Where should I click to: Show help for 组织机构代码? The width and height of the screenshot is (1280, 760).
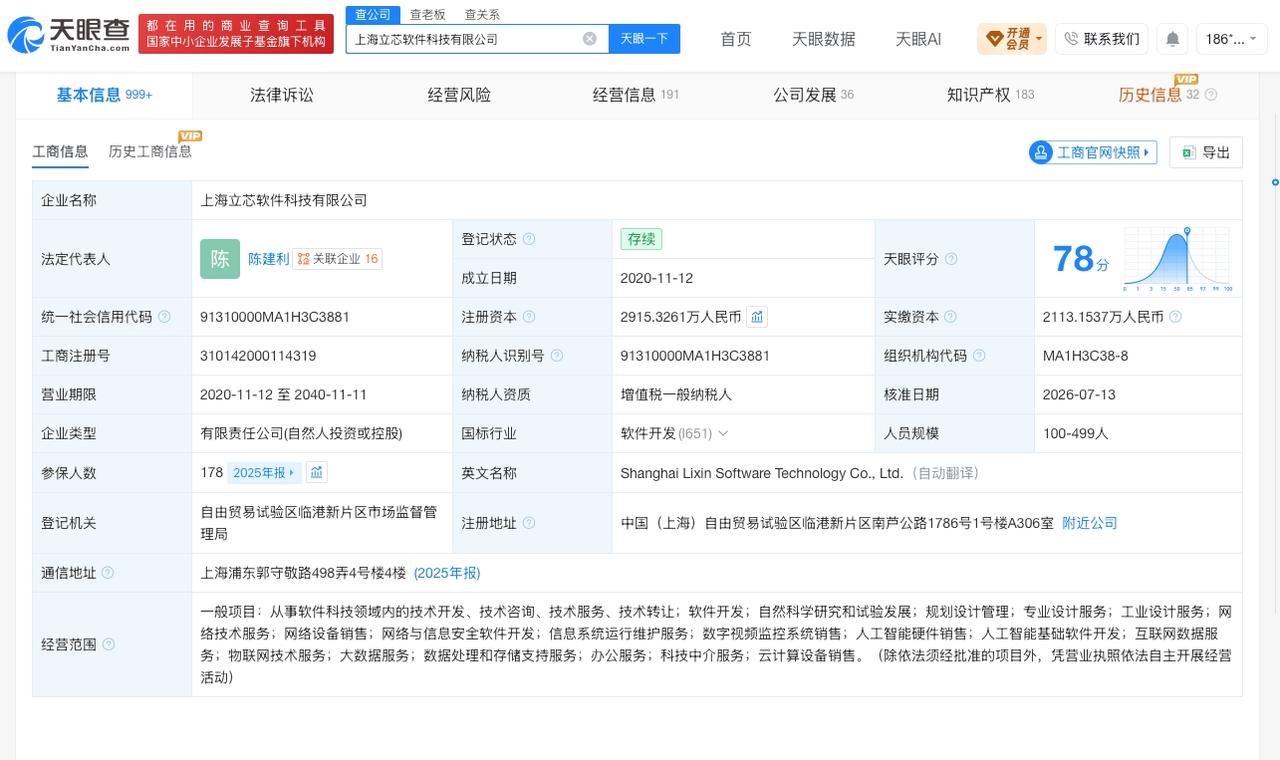(x=979, y=356)
